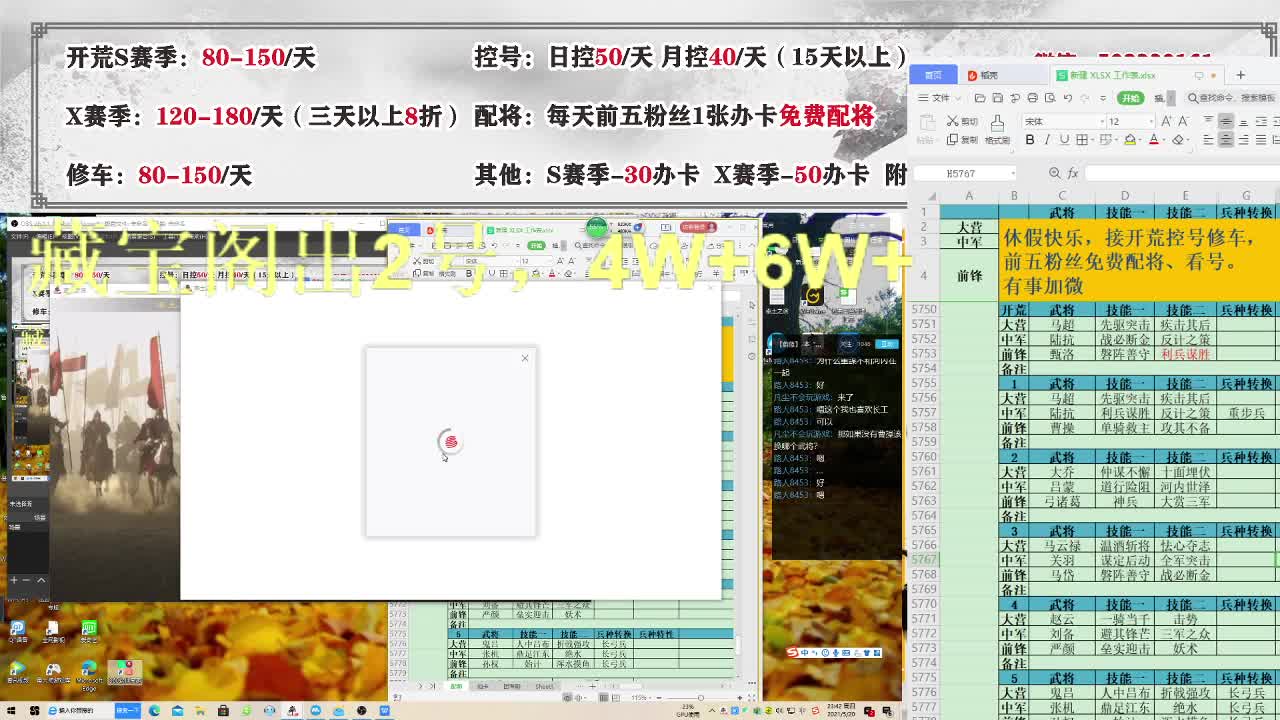Click the 搜索一下 taskbar search button
The image size is (1280, 720).
[x=130, y=712]
